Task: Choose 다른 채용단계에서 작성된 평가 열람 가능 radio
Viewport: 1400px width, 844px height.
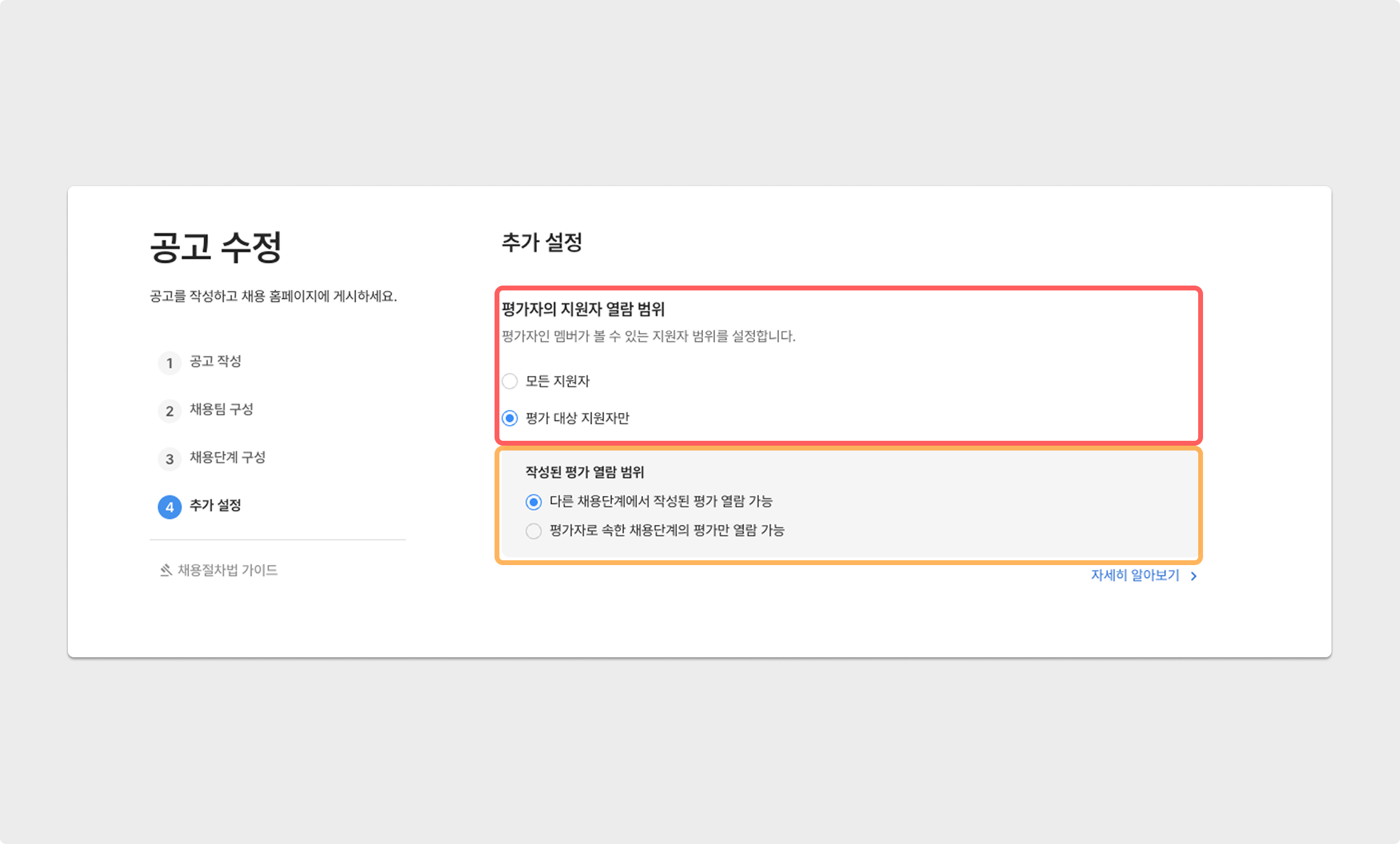Action: click(533, 502)
